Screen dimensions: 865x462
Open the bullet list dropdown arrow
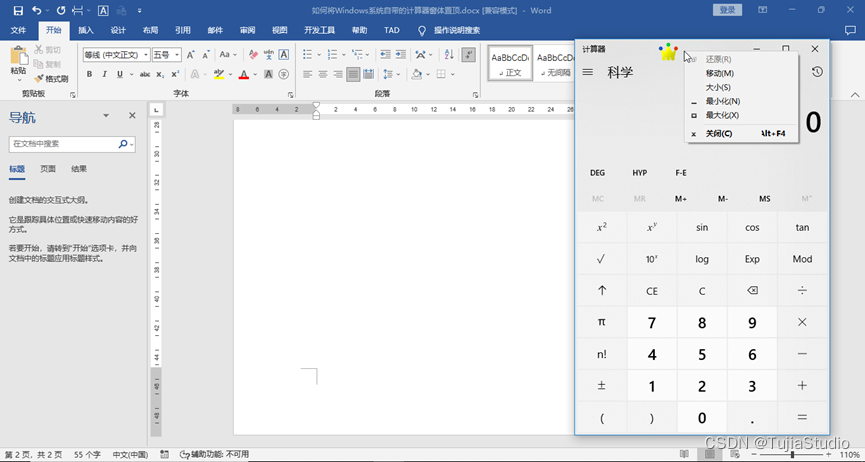point(318,55)
